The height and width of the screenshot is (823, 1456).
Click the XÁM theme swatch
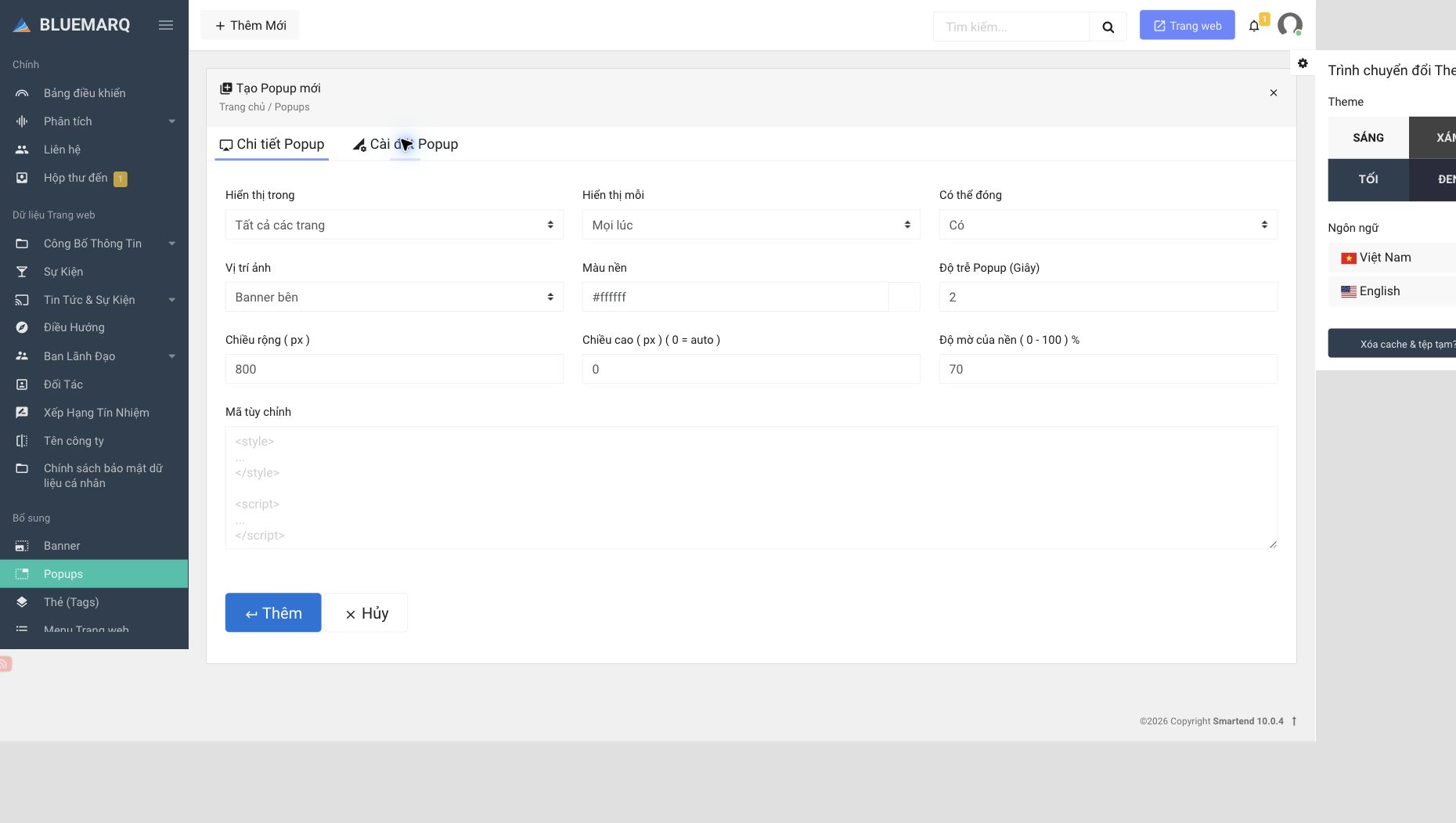pos(1433,138)
